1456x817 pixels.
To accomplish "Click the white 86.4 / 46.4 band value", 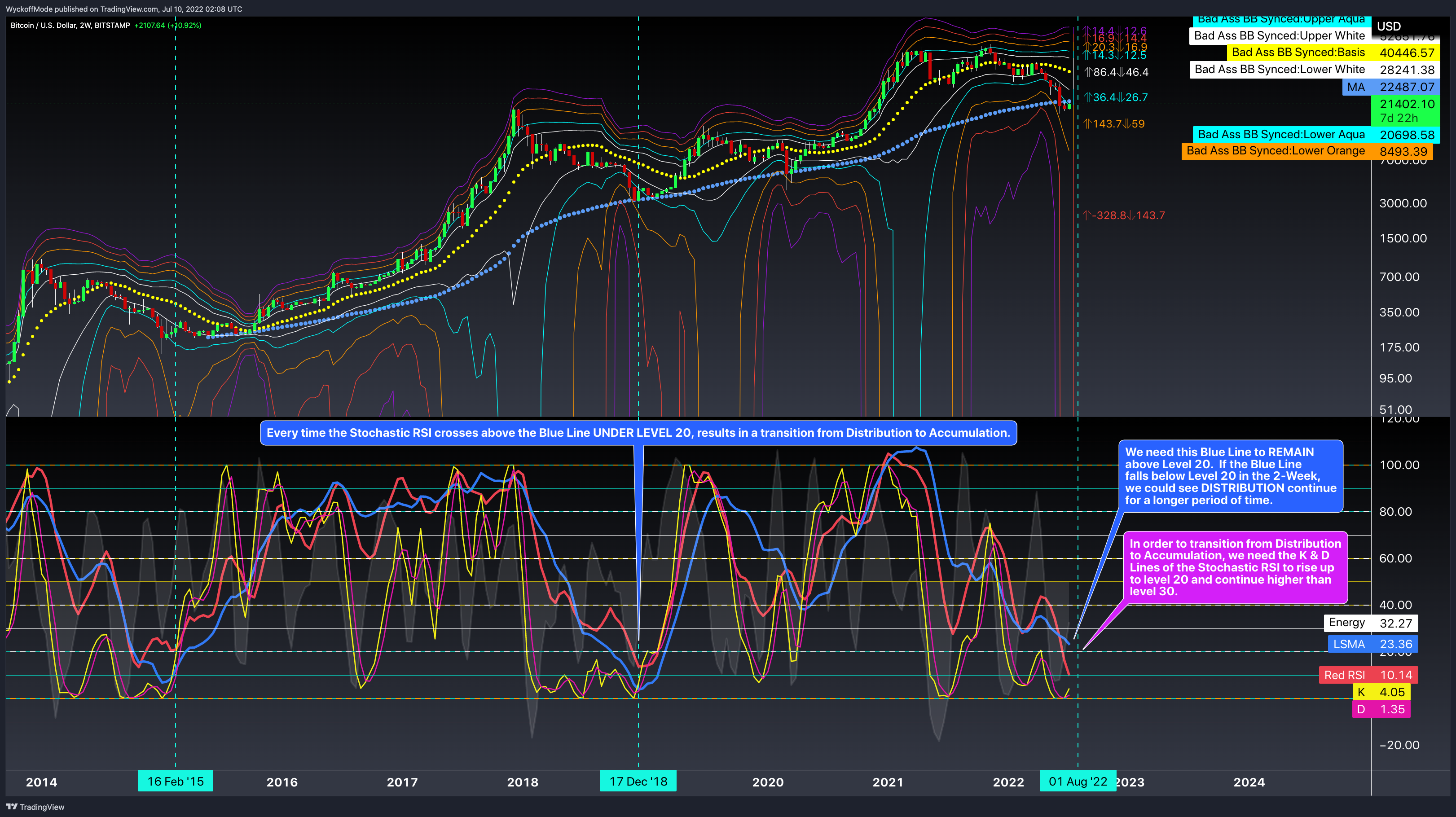I will pyautogui.click(x=1116, y=72).
